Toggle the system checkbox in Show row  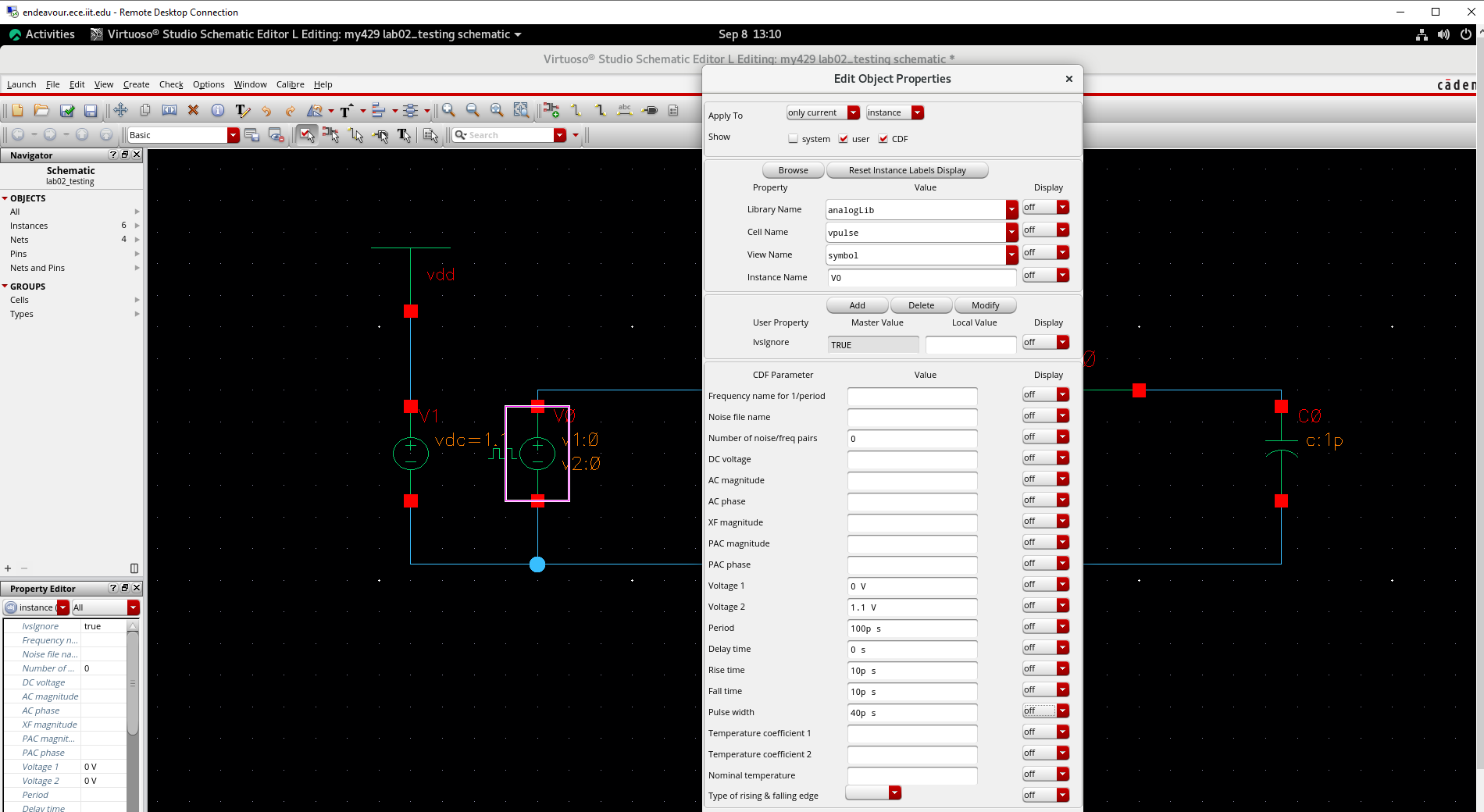pos(794,138)
